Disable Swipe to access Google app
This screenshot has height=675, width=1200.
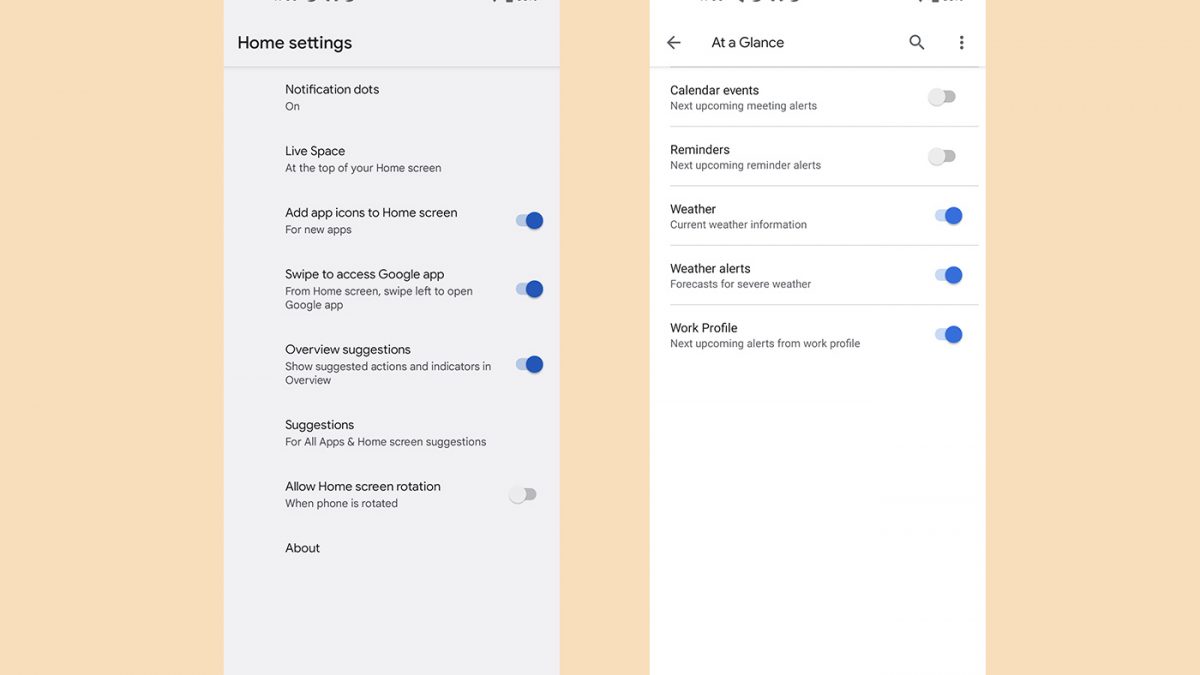tap(529, 289)
